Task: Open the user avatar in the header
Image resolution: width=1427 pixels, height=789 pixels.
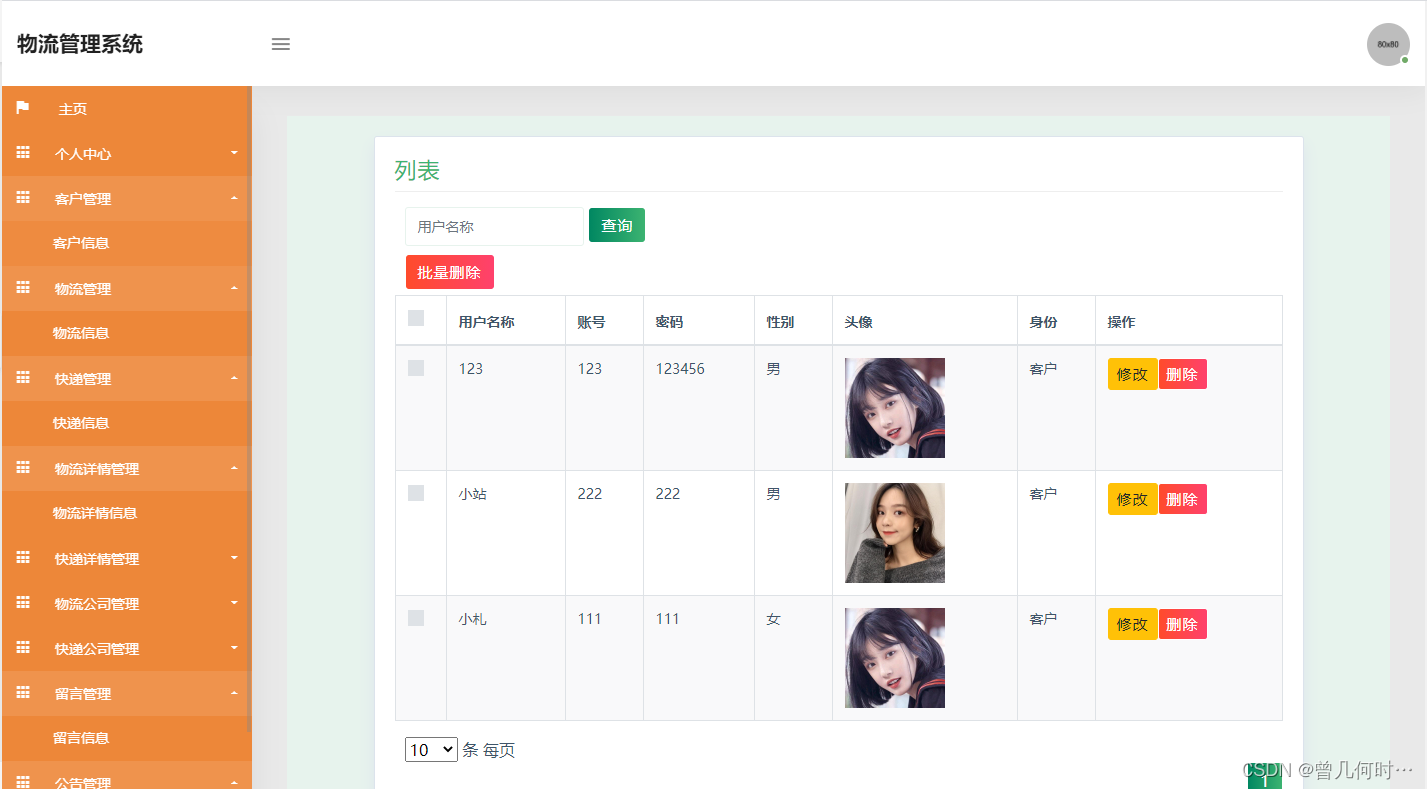Action: pyautogui.click(x=1388, y=44)
